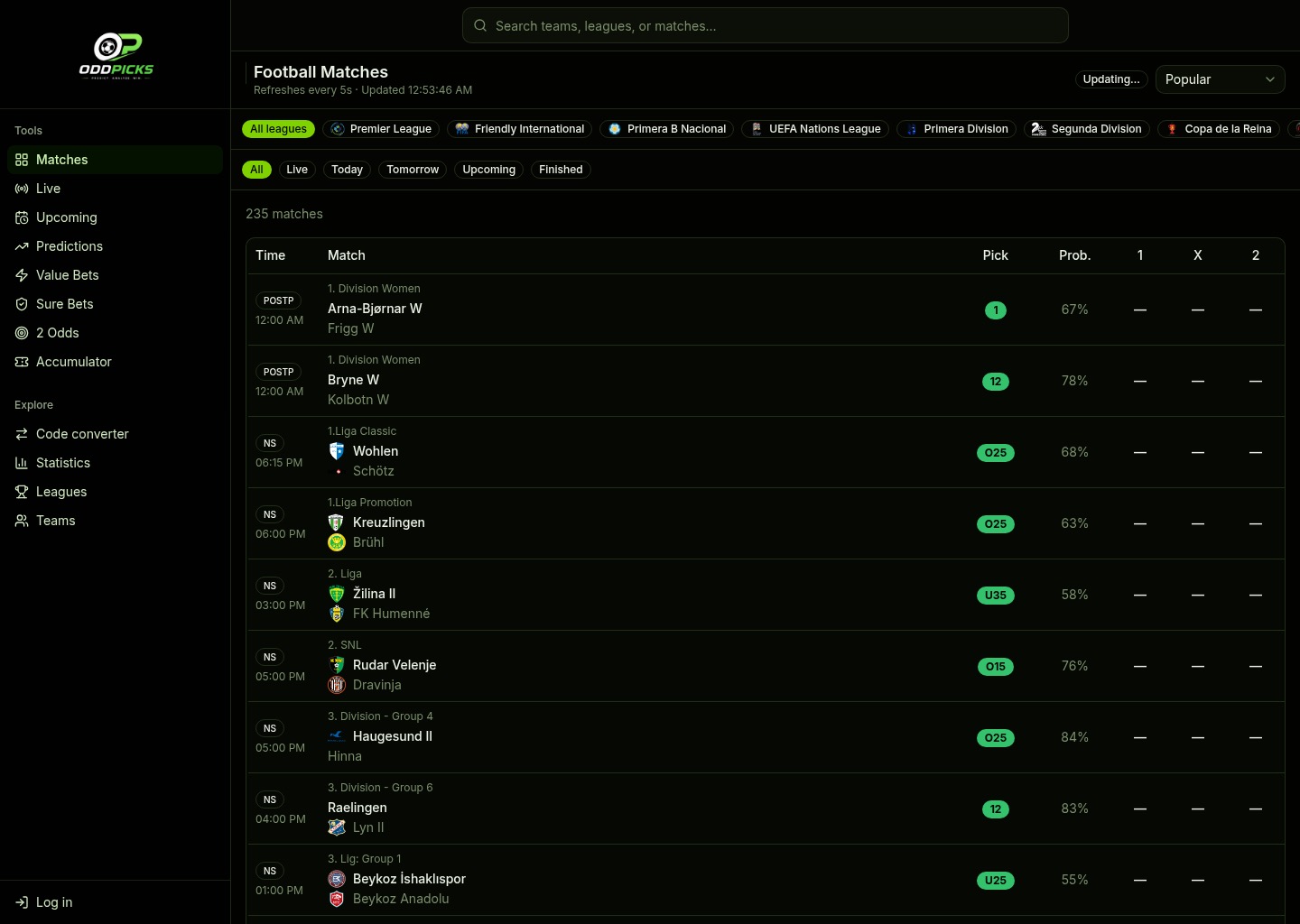Screen dimensions: 1300x924
Task: Open Predictions page in sidebar
Action: 115,246
